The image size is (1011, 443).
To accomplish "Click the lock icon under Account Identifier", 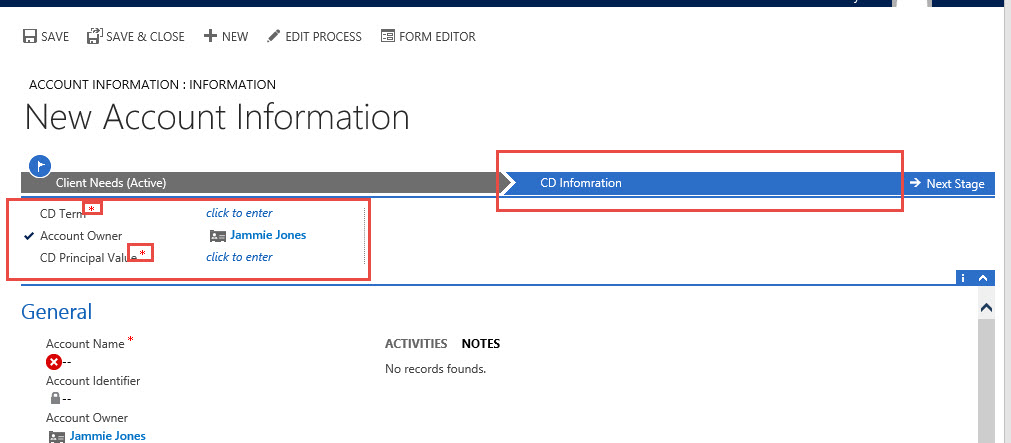I will (55, 398).
